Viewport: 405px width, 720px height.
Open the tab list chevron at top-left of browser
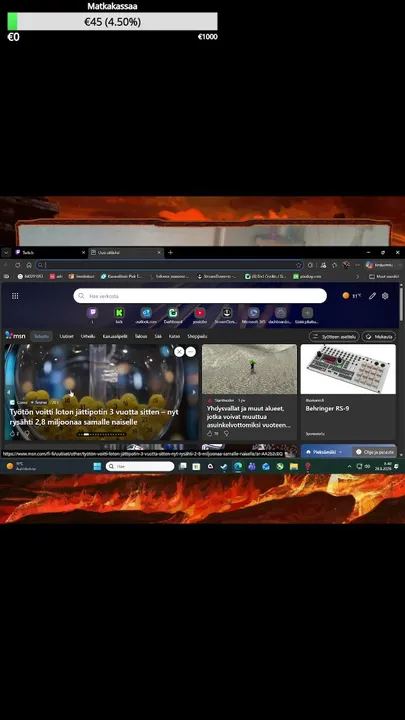click(x=6, y=253)
